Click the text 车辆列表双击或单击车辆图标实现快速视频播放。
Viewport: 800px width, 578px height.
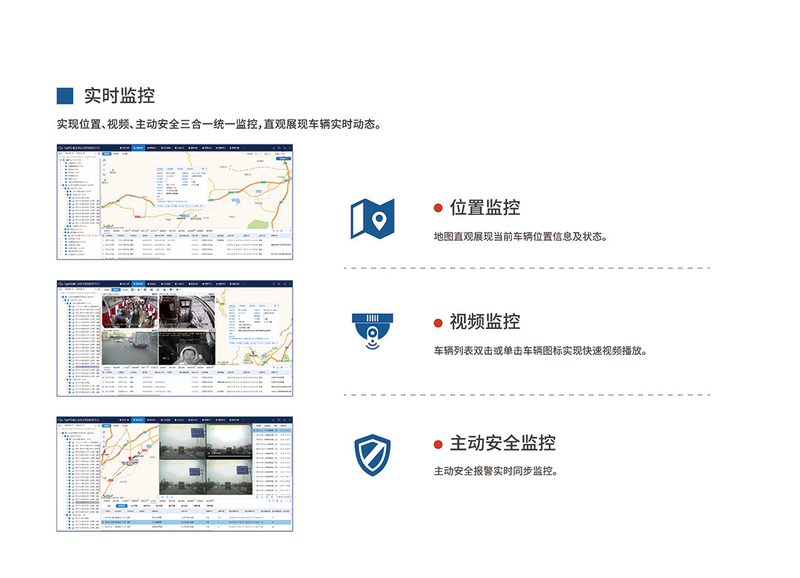coord(540,351)
